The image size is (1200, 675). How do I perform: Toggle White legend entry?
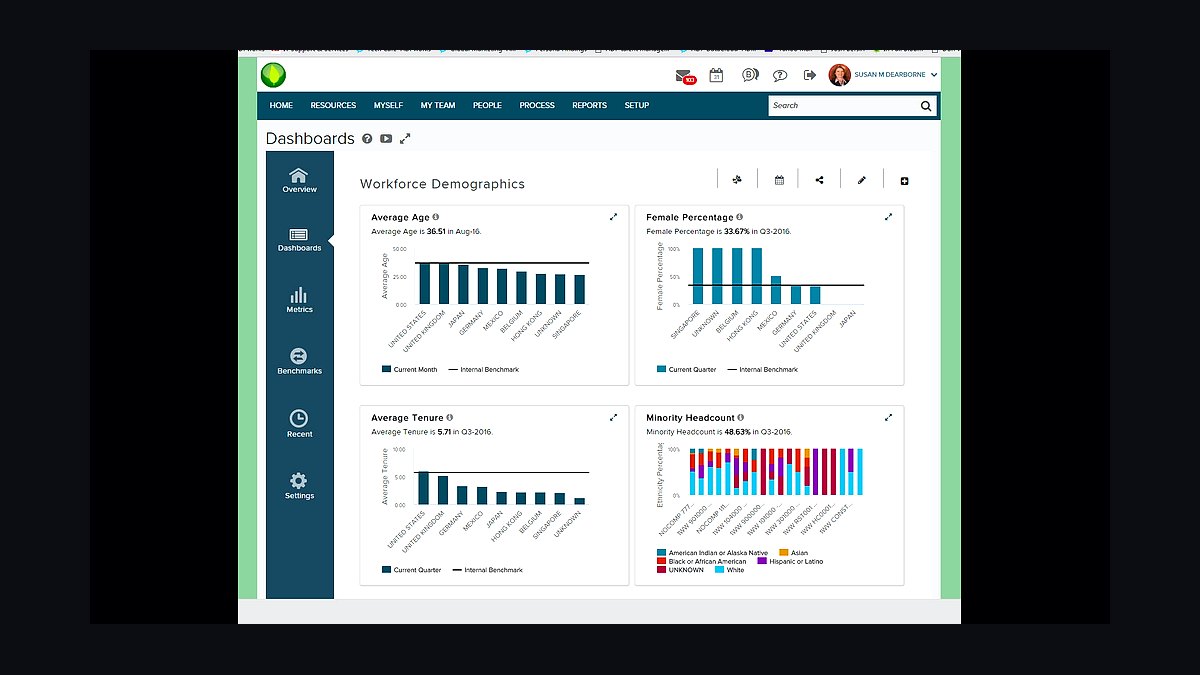pos(730,569)
